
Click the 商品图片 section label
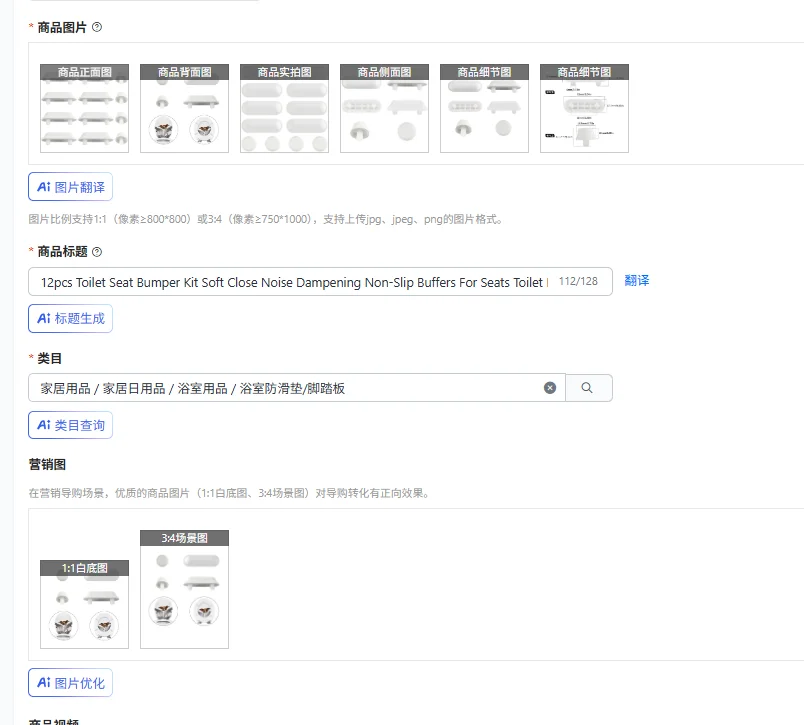tap(62, 28)
